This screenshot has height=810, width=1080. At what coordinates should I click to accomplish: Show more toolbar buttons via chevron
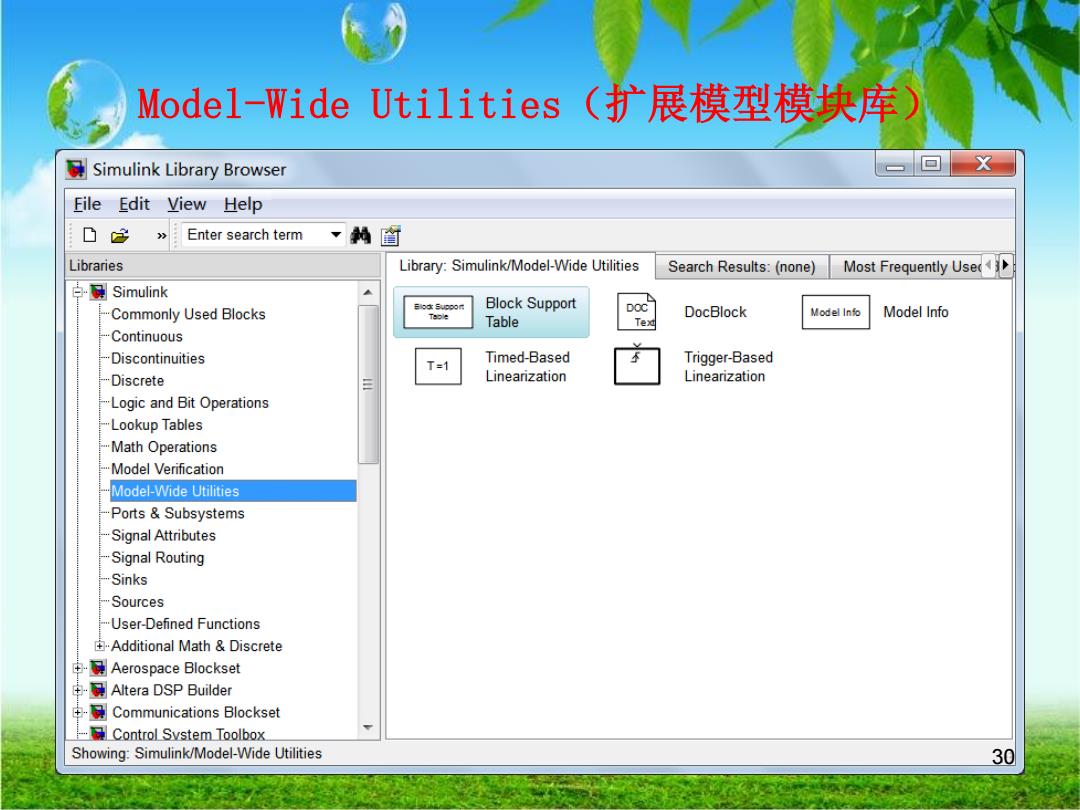click(161, 236)
